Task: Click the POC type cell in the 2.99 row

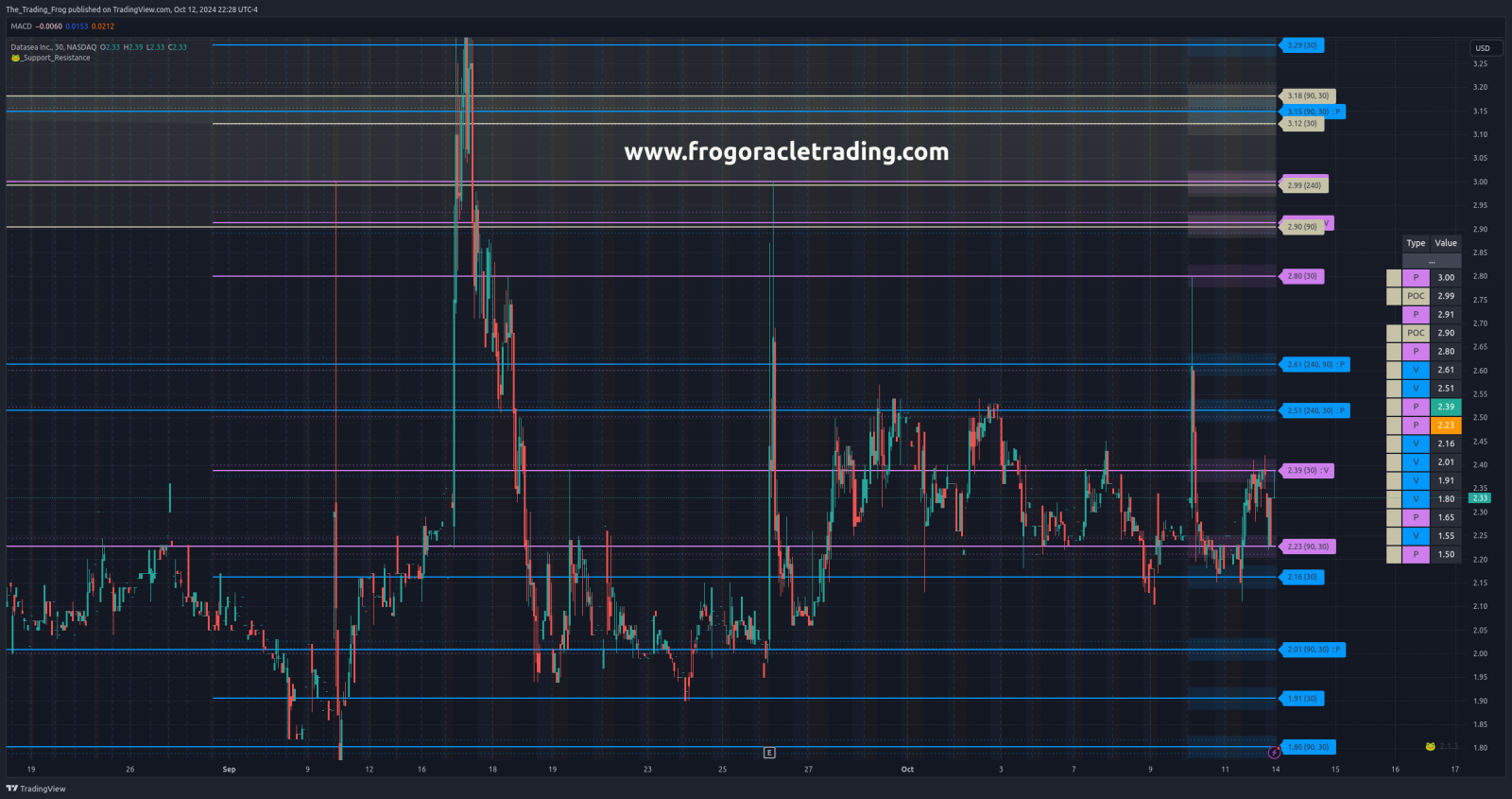Action: tap(1416, 296)
